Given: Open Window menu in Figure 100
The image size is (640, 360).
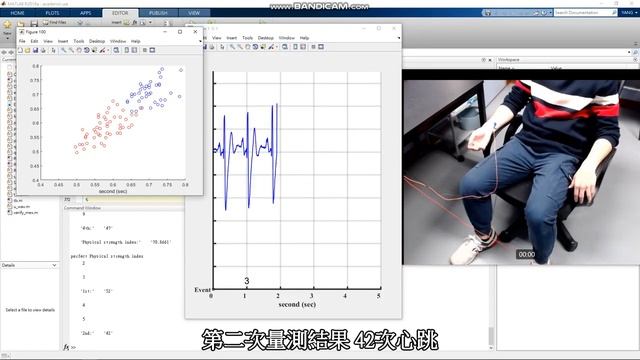Looking at the screenshot, I should pos(118,41).
